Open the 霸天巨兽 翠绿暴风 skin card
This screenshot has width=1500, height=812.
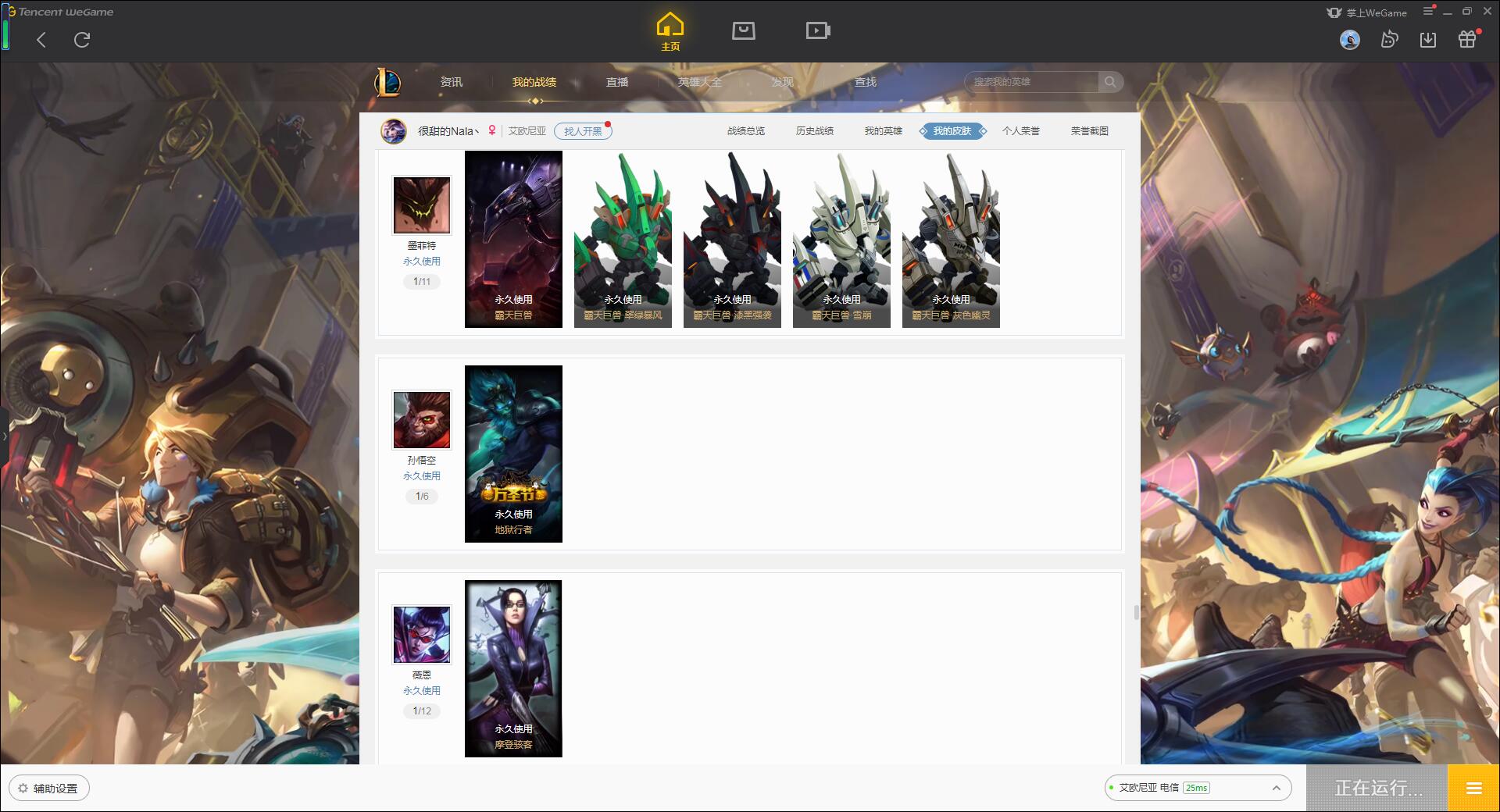tap(623, 239)
